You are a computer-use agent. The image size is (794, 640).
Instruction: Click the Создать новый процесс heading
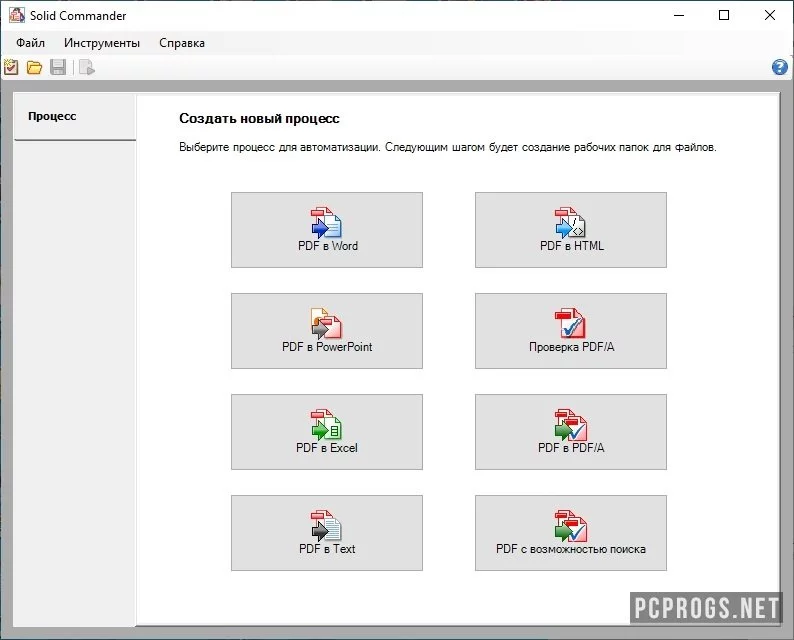coord(259,118)
